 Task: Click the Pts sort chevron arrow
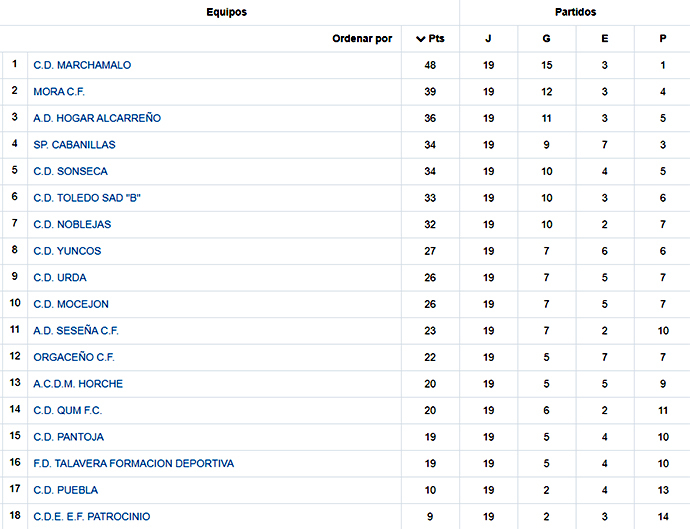420,39
